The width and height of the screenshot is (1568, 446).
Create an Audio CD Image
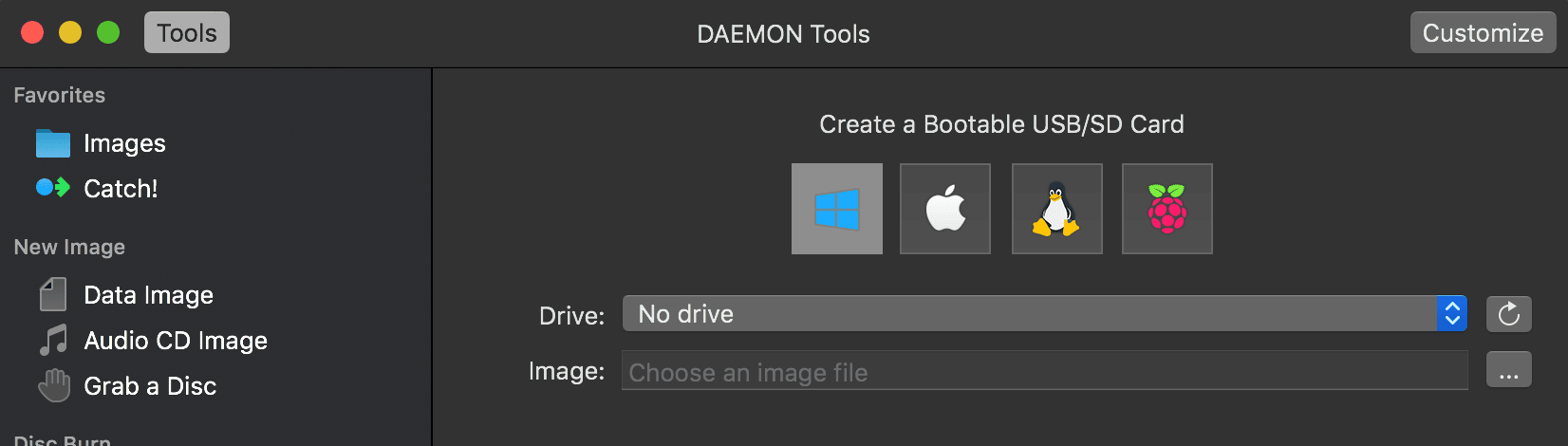coord(175,341)
